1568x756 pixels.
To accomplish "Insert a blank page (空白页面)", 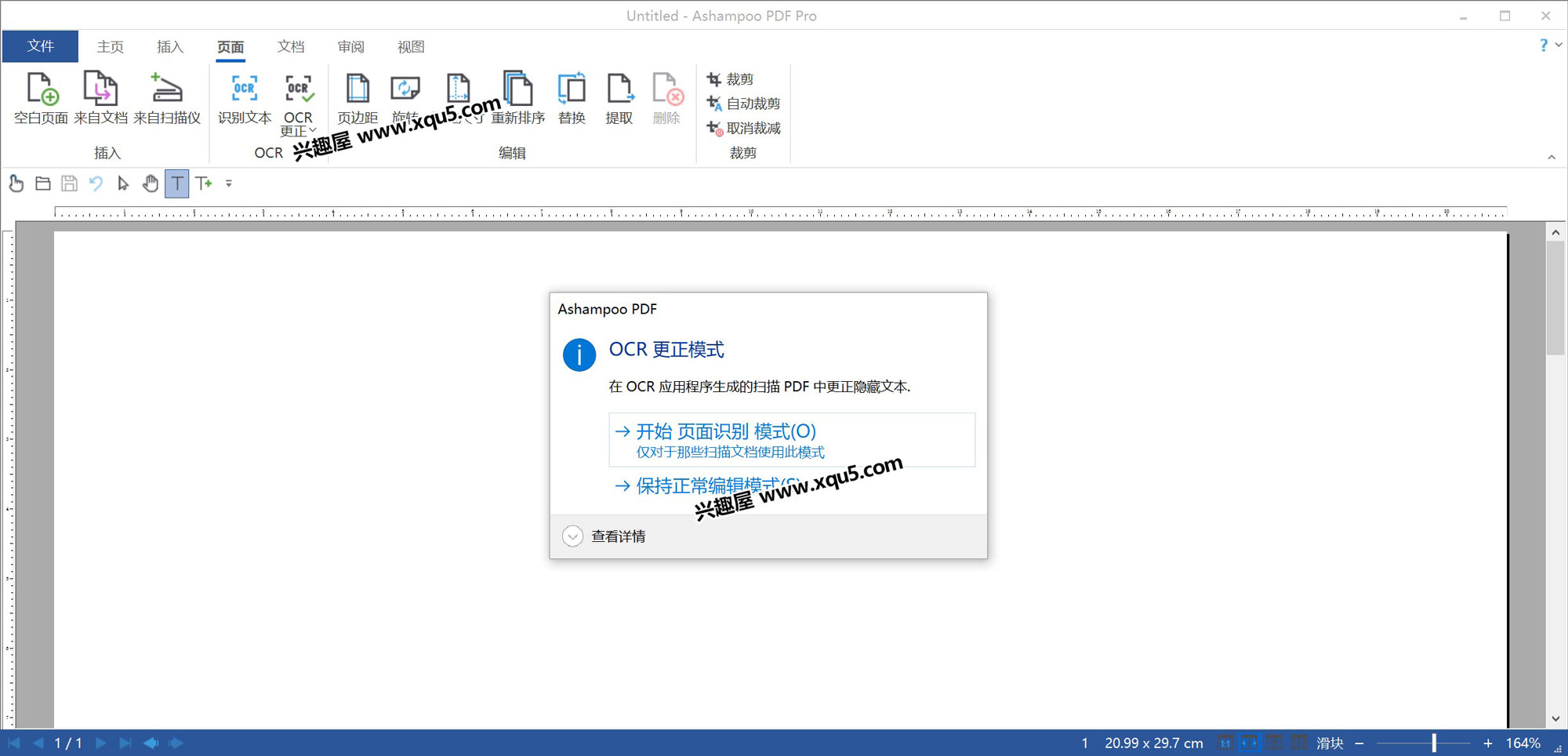I will [x=41, y=98].
